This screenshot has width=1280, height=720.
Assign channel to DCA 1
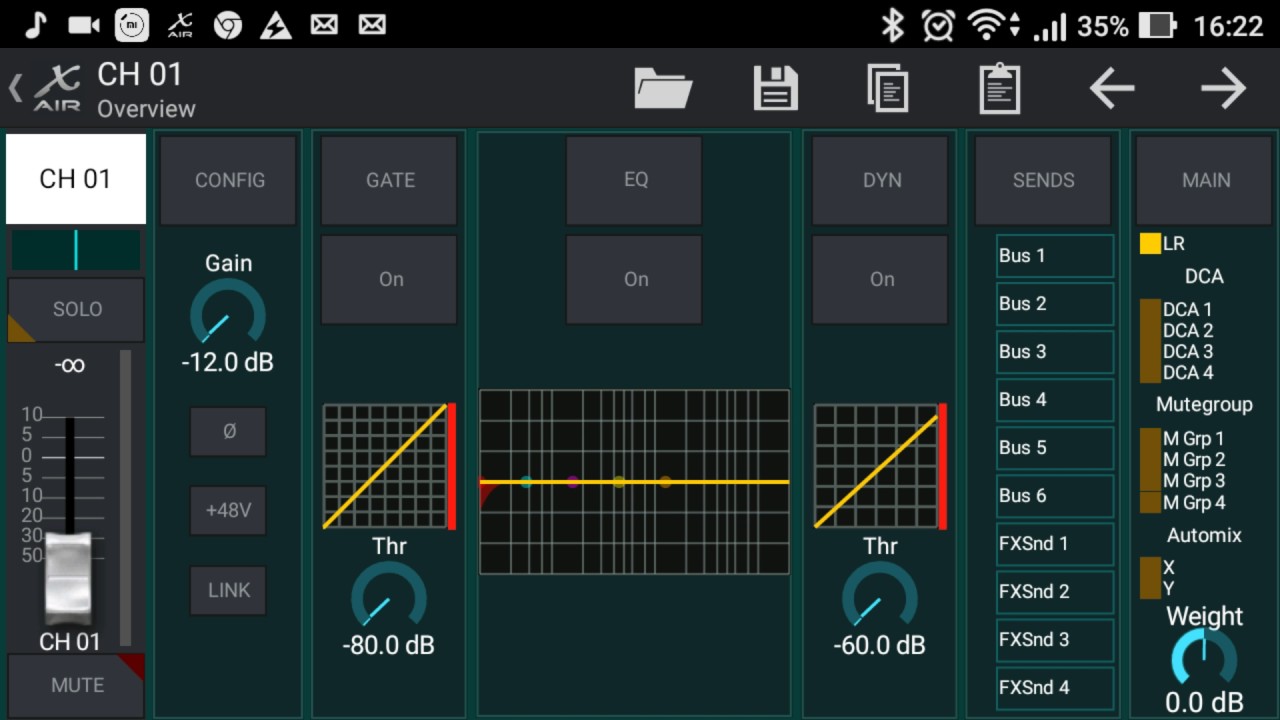pos(1176,310)
